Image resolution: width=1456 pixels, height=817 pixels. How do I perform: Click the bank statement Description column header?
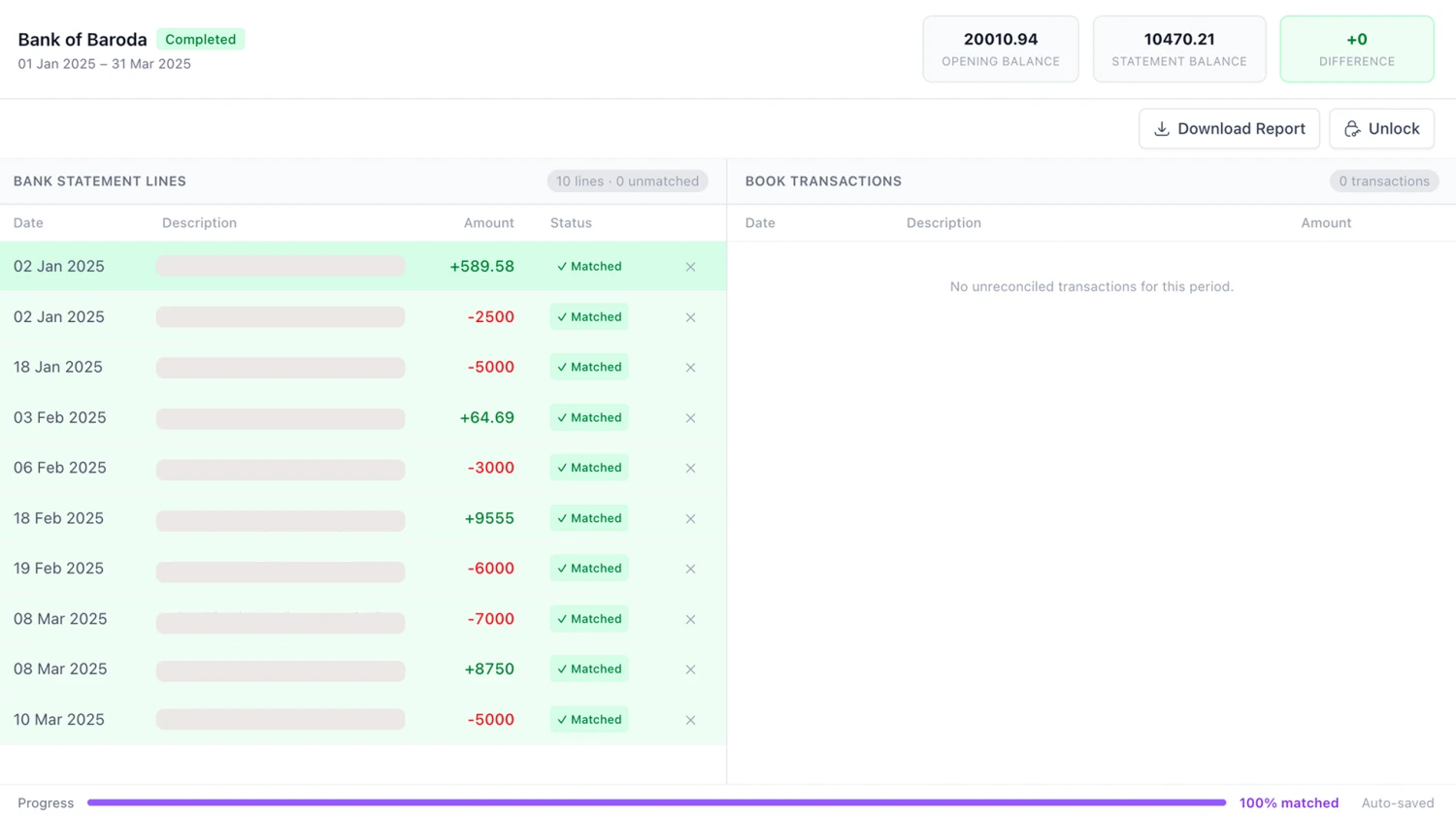pyautogui.click(x=199, y=223)
